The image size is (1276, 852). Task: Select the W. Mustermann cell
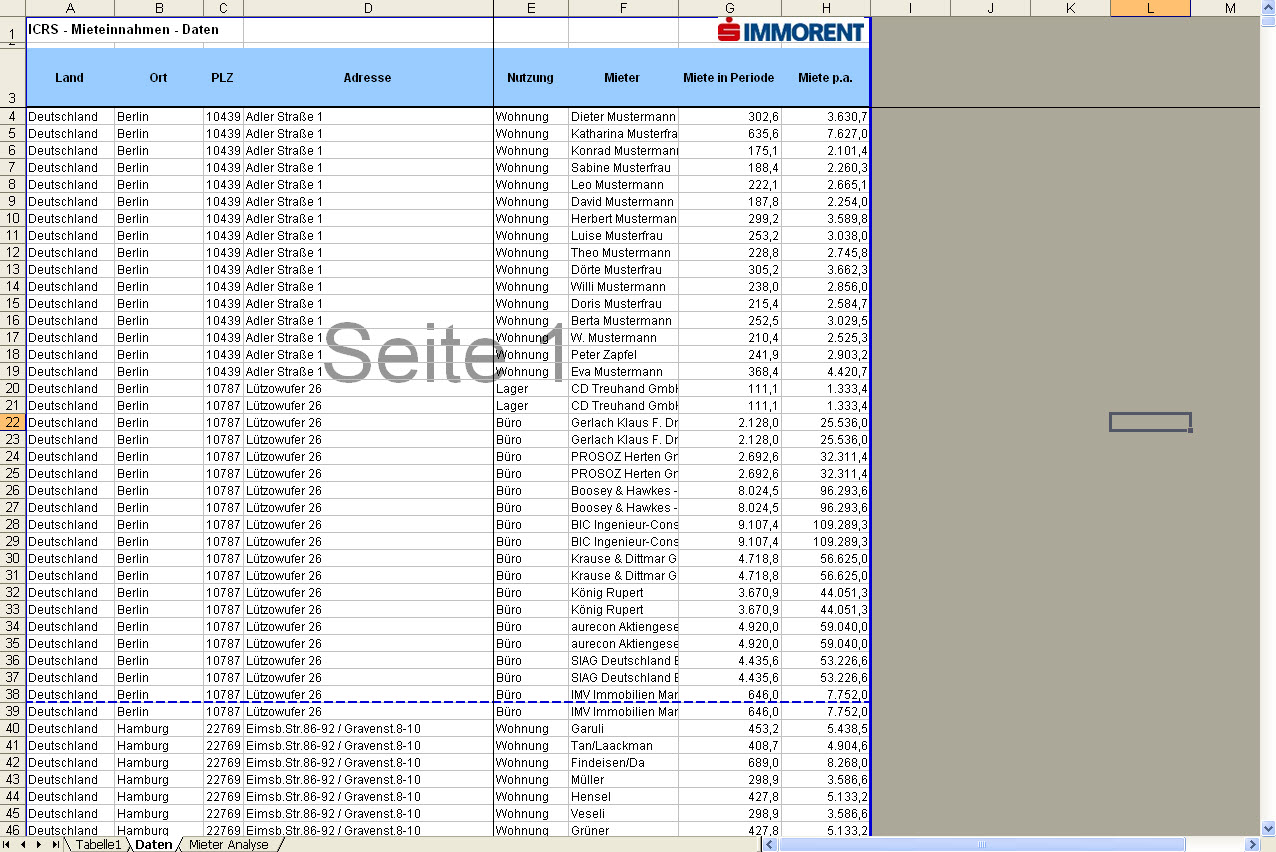[623, 338]
